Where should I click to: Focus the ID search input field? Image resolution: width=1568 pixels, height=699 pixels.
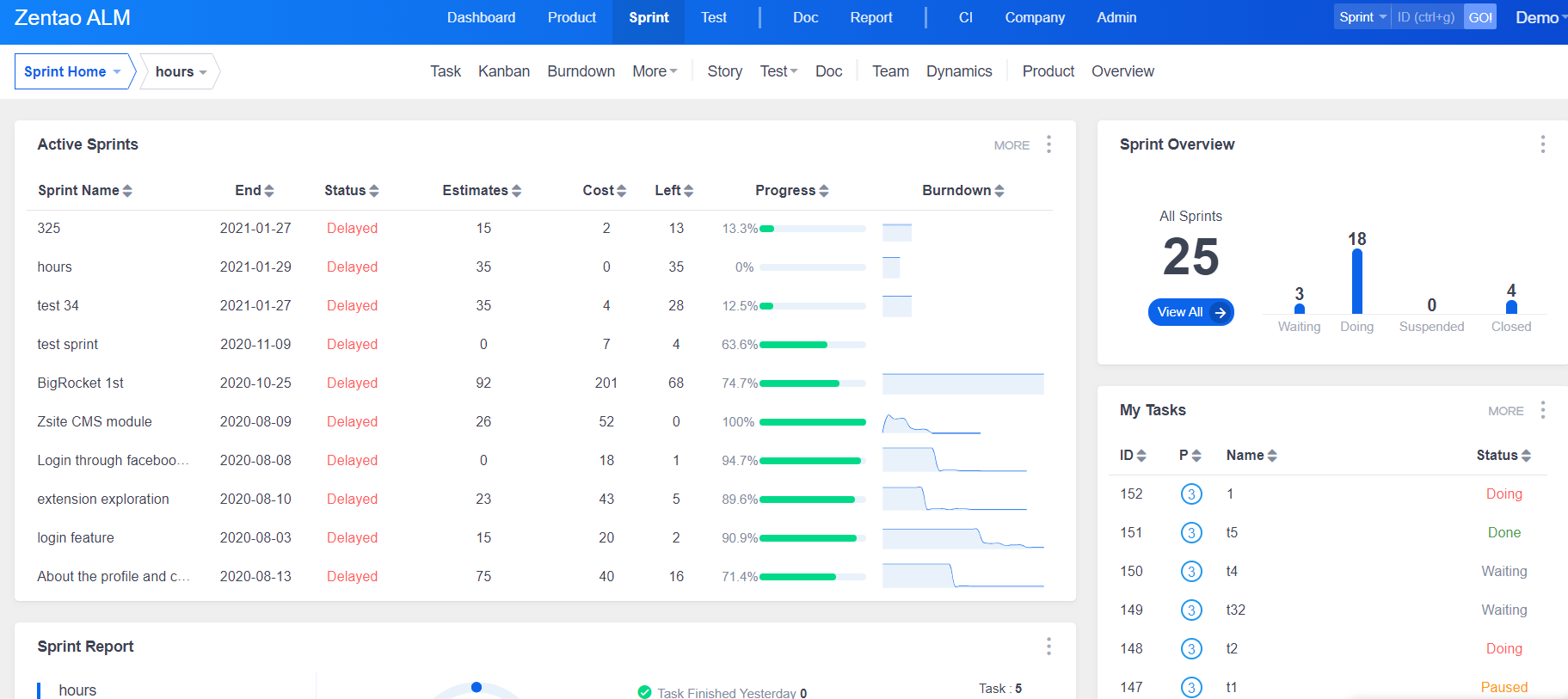click(x=1426, y=17)
